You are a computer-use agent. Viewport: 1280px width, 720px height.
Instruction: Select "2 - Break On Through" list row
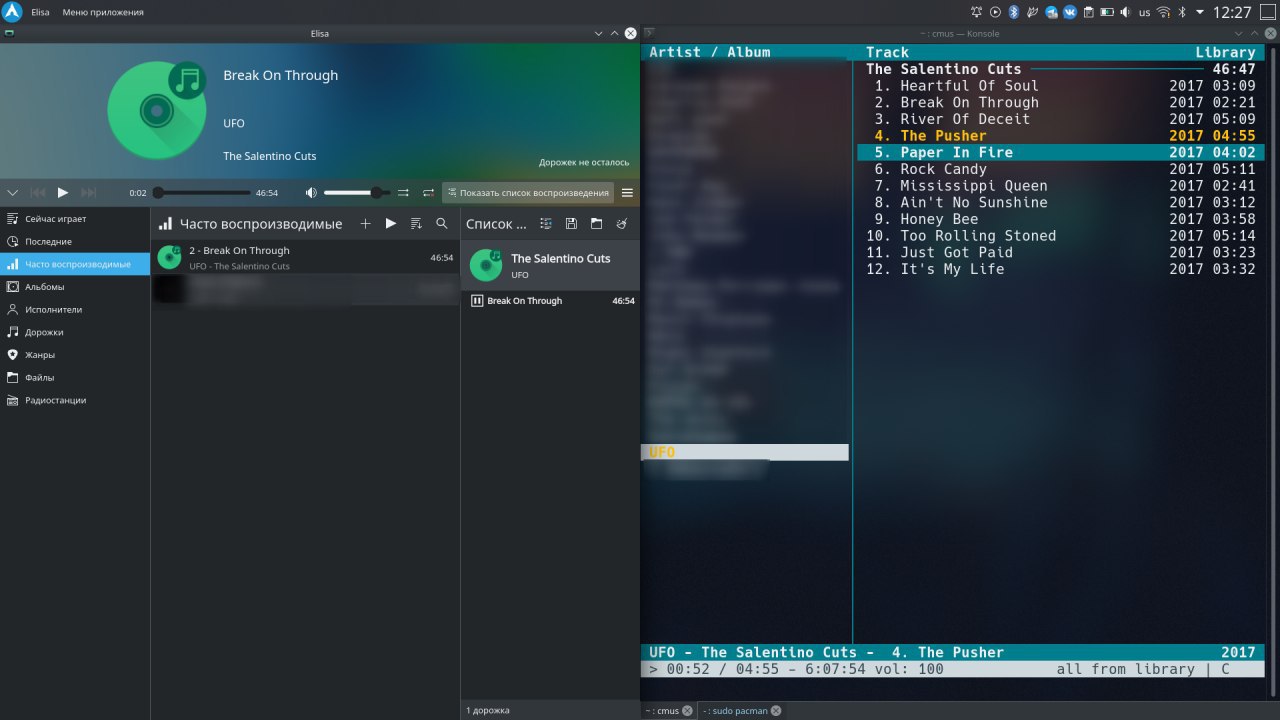coord(305,258)
